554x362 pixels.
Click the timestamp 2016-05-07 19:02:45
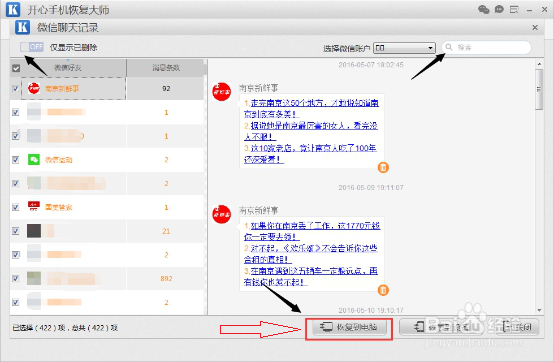371,65
